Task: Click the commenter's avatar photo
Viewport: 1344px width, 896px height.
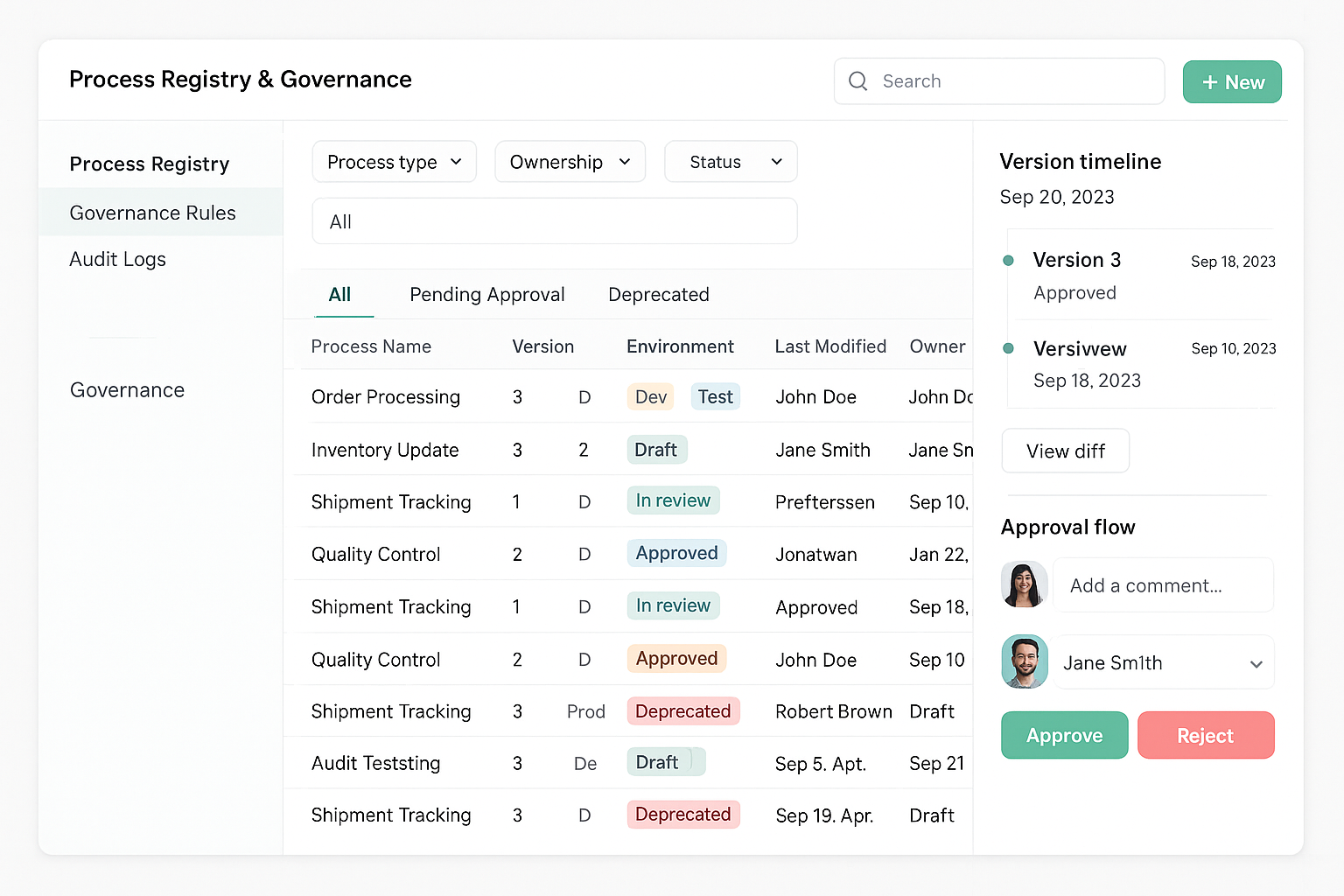Action: 1024,584
